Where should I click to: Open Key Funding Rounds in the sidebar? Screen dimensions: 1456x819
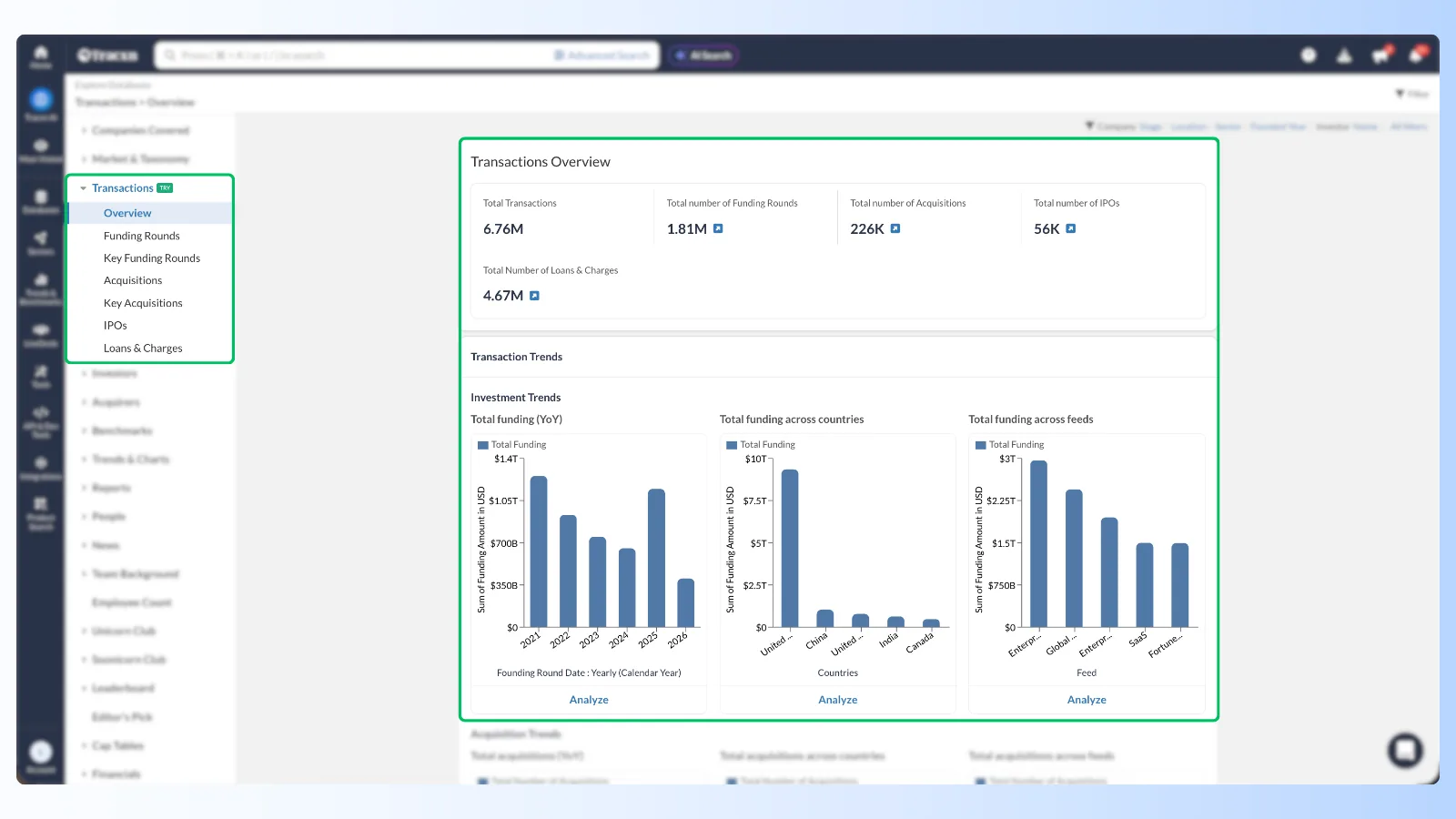(151, 258)
